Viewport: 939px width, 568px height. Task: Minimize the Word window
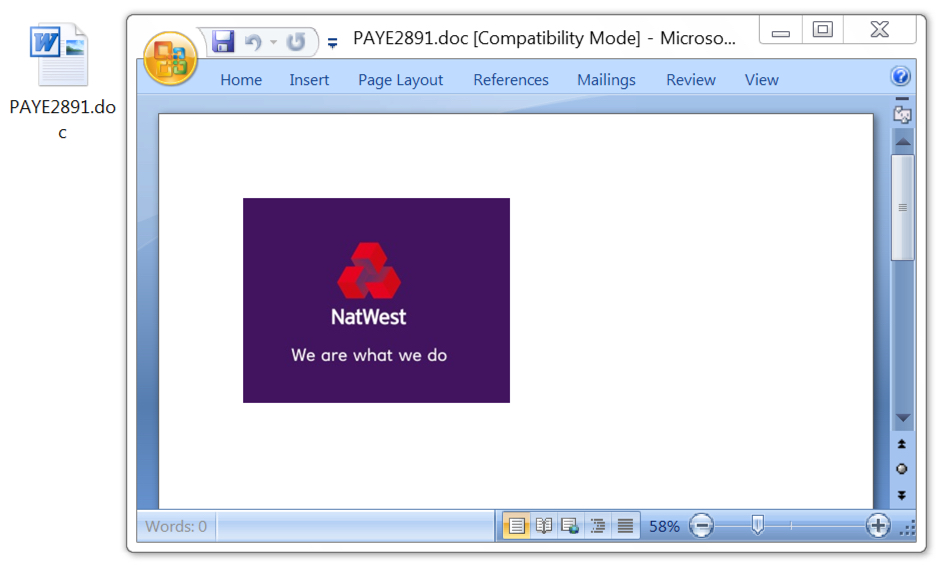(780, 29)
